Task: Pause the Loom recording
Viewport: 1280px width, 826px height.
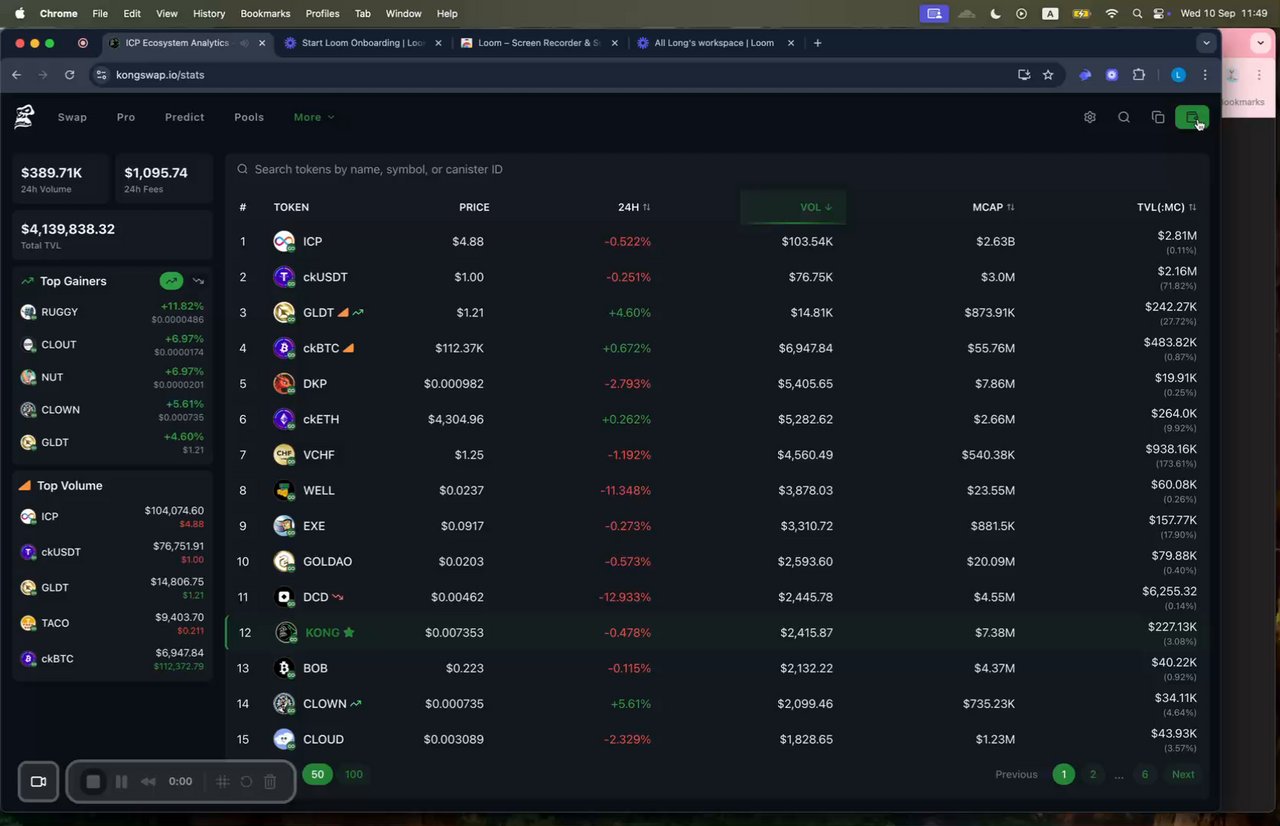Action: (121, 782)
